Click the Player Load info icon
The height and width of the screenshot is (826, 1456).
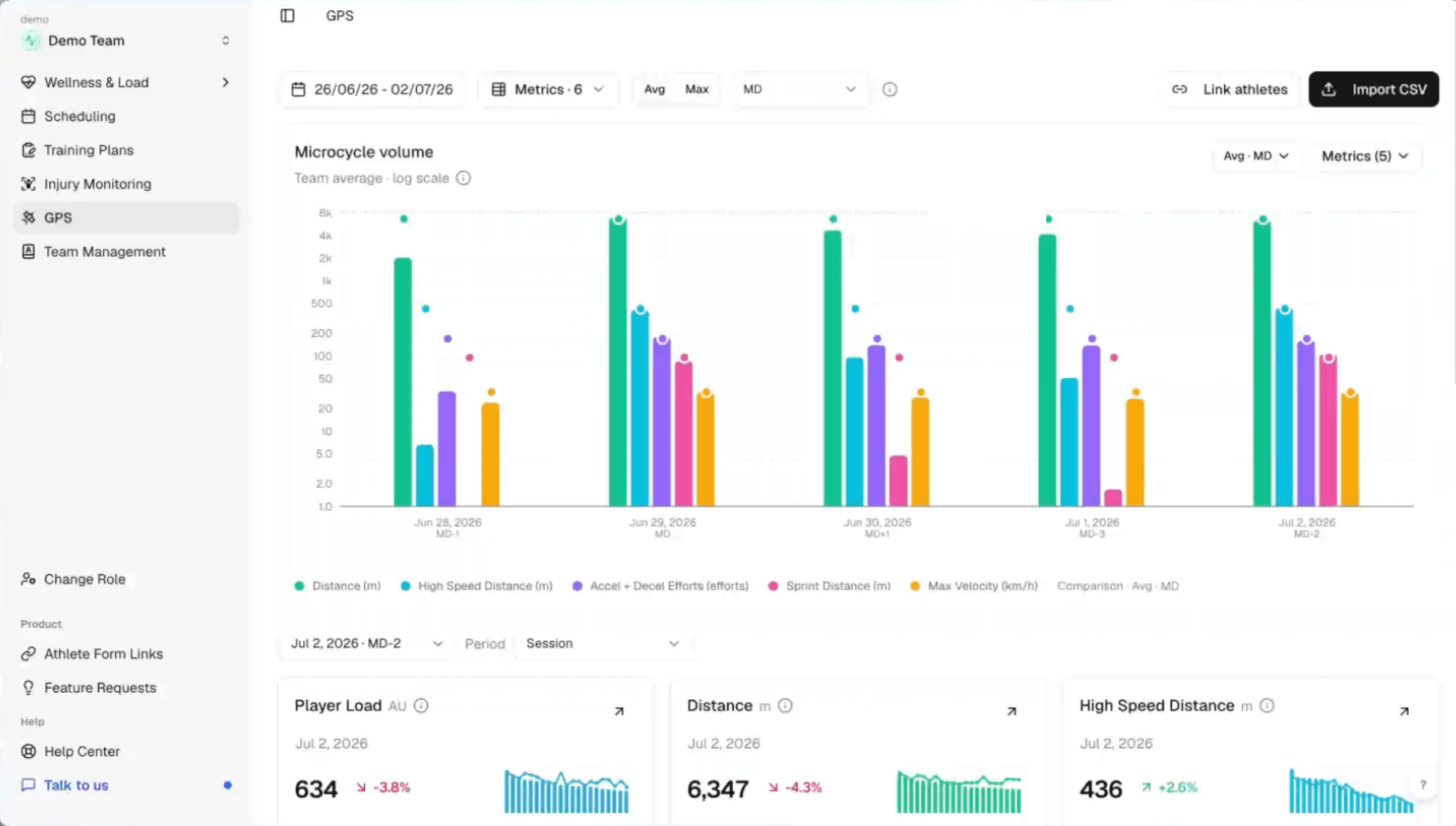pos(421,706)
